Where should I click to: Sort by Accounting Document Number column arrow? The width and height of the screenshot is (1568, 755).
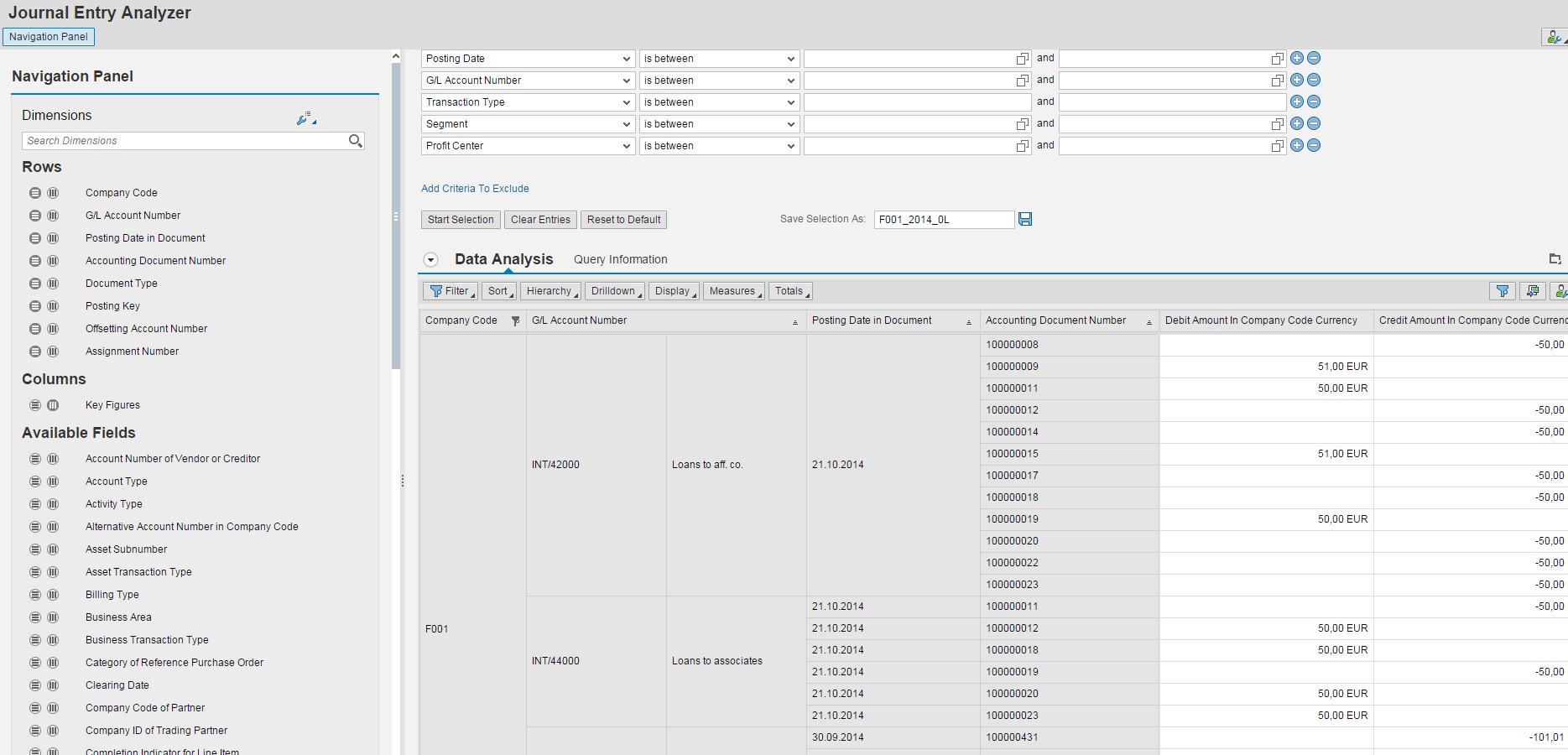tap(1149, 322)
